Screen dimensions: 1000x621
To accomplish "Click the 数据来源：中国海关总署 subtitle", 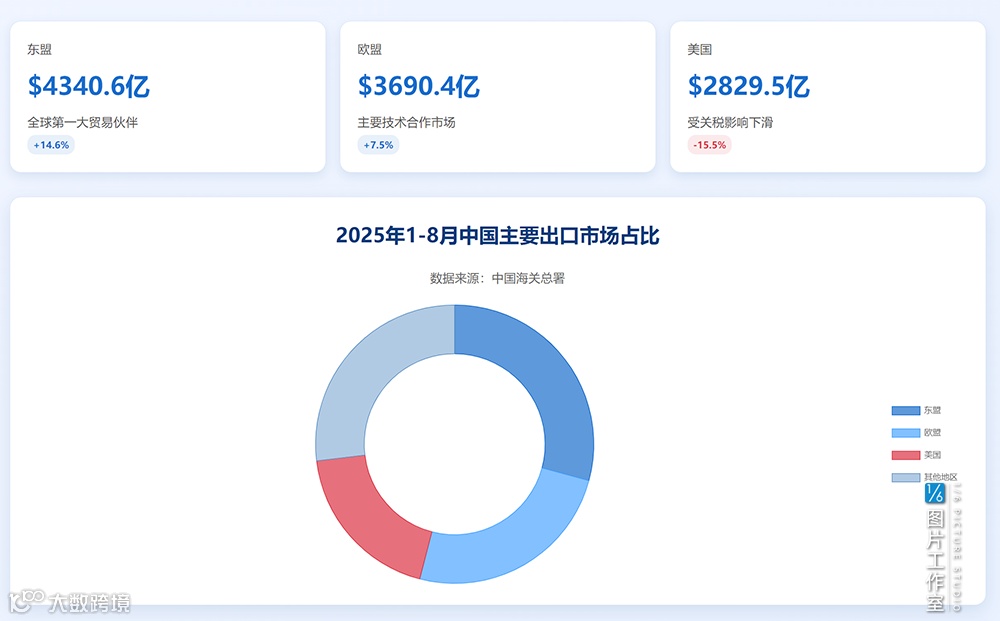I will click(497, 278).
